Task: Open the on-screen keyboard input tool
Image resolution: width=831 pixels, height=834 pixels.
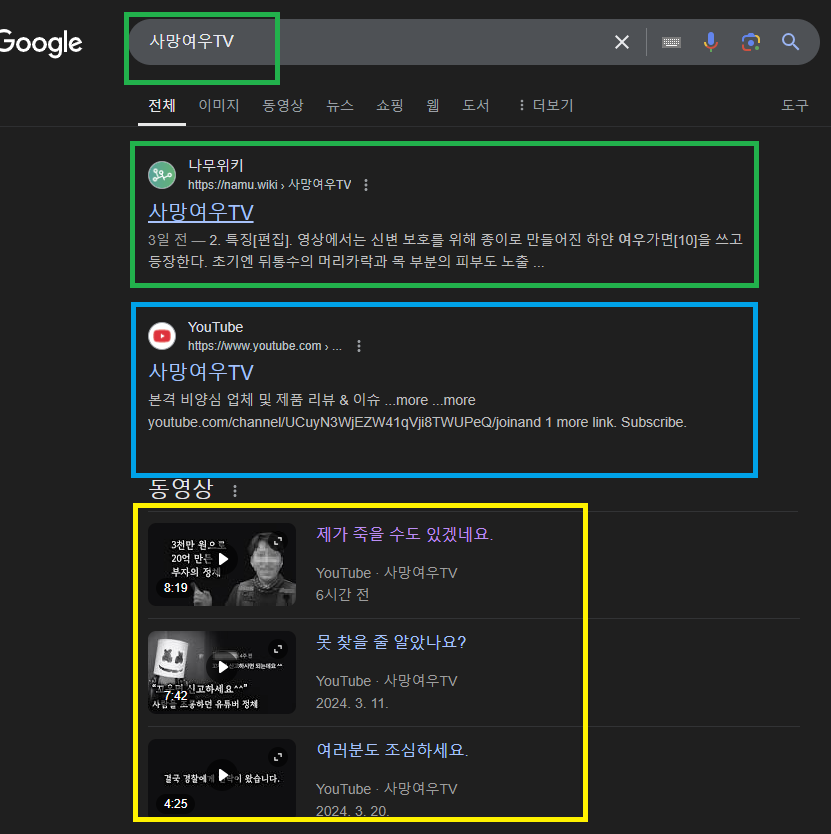Action: click(x=671, y=42)
